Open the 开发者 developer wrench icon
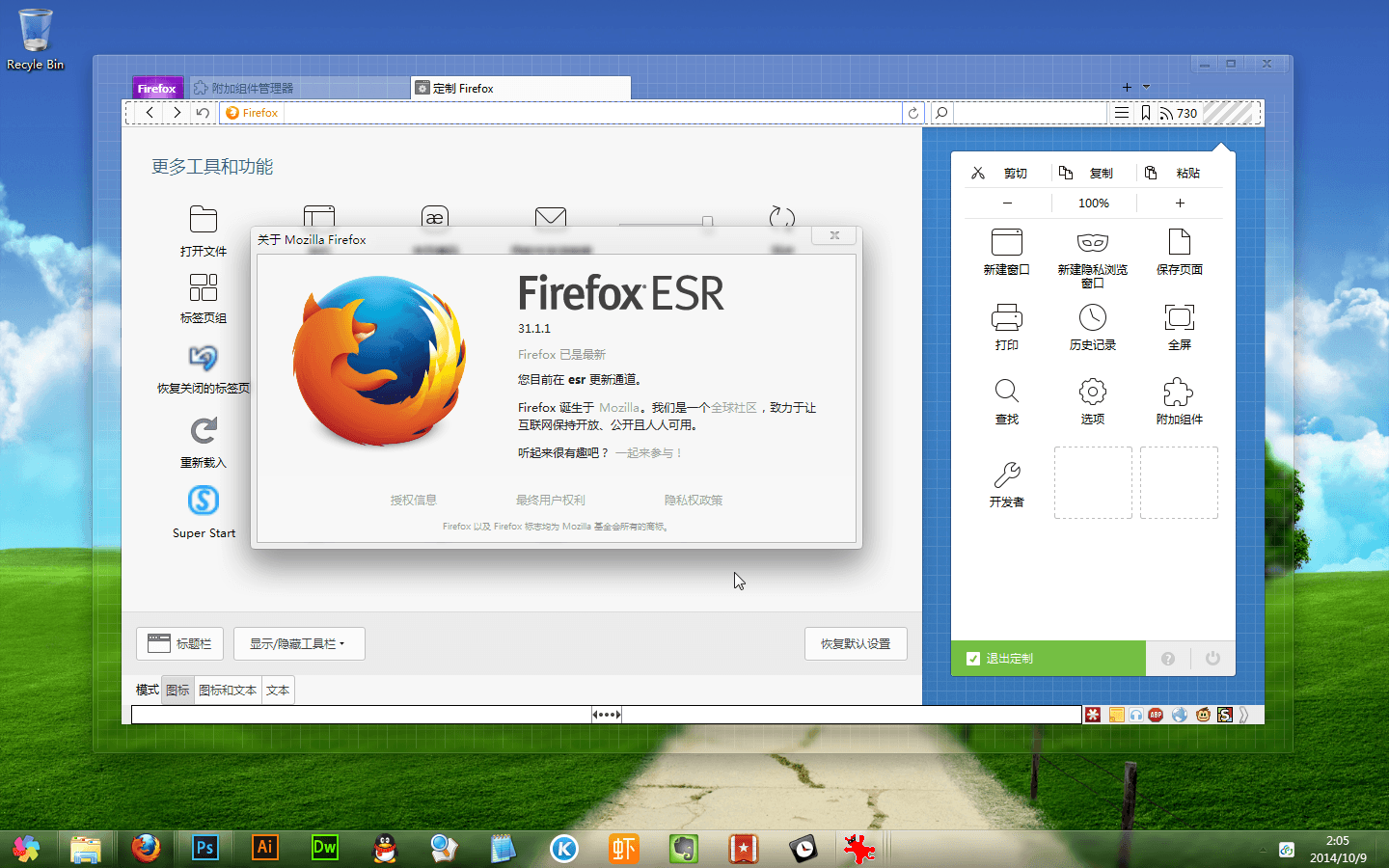This screenshot has height=868, width=1389. [x=1007, y=475]
